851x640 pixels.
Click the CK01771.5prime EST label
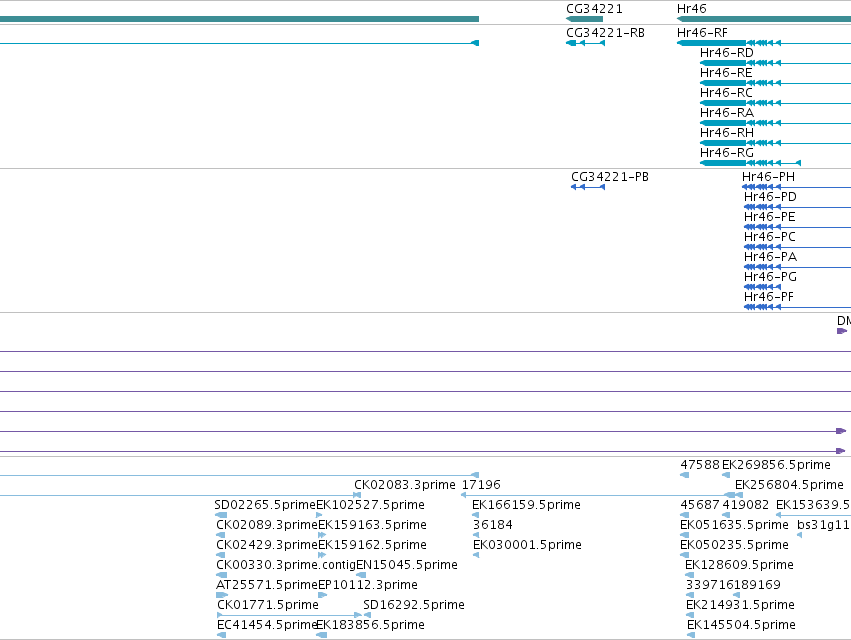[x=268, y=605]
